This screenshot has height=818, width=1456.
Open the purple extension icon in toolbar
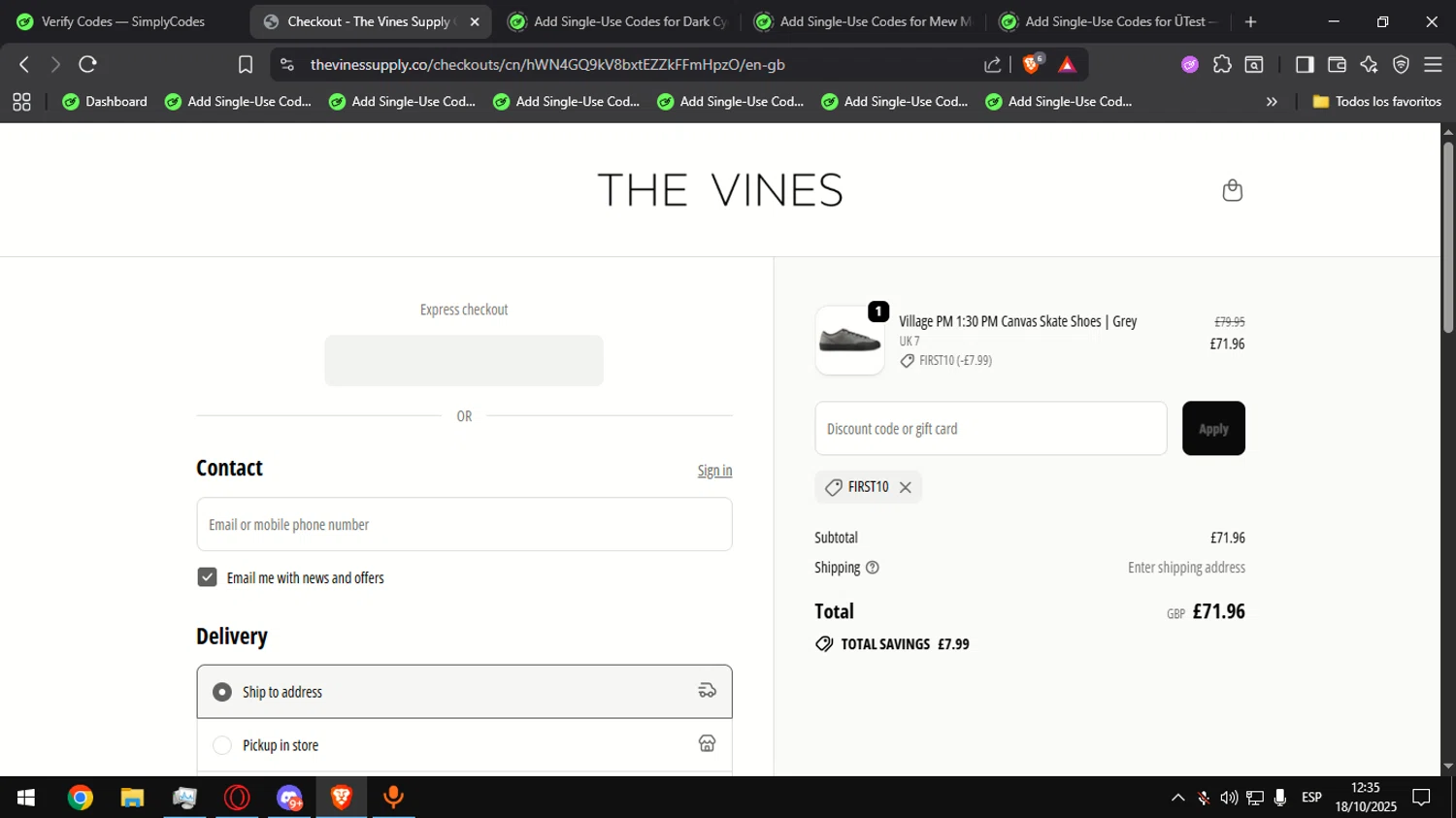pyautogui.click(x=1190, y=64)
